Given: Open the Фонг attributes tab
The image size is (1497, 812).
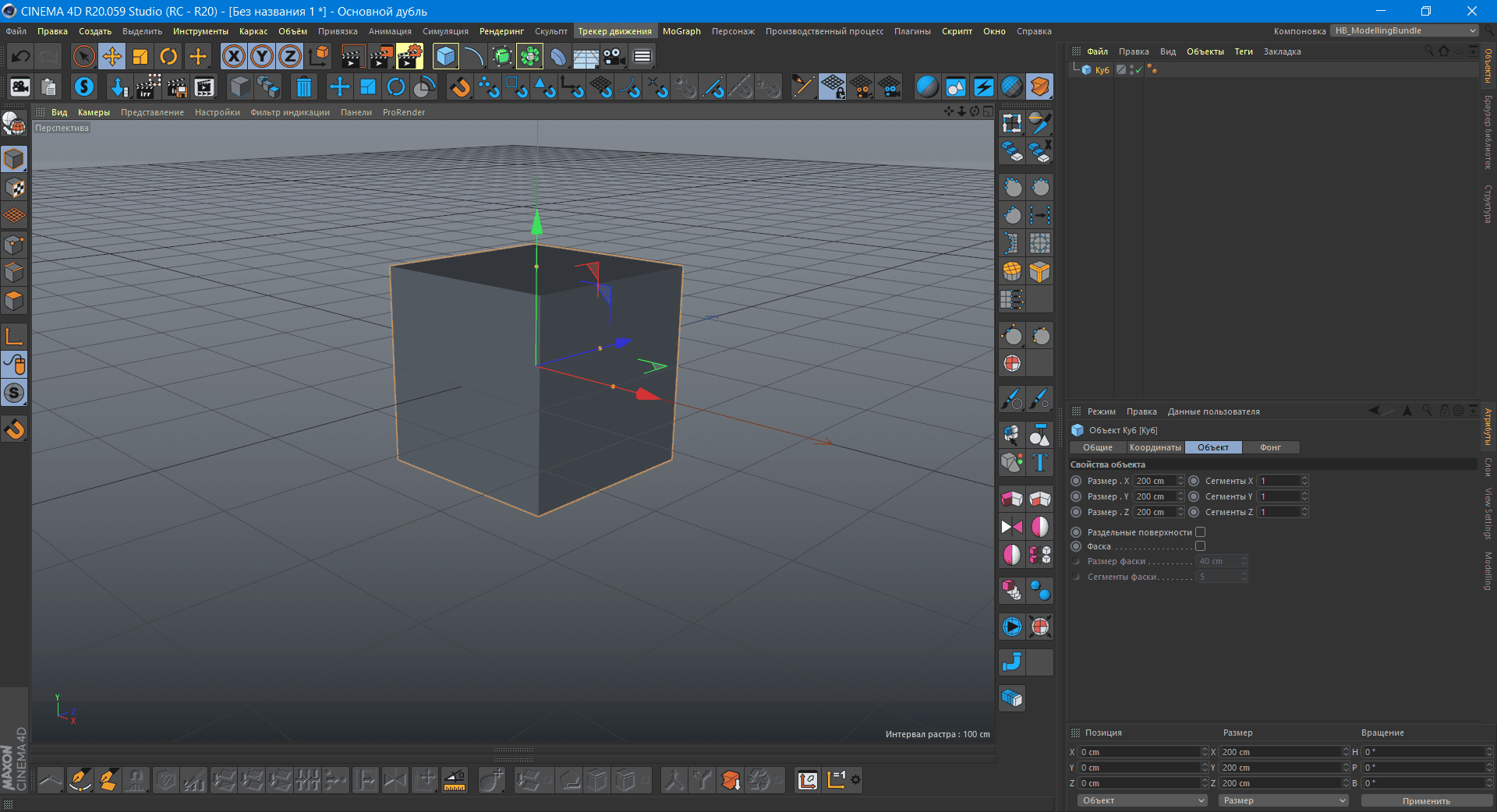Looking at the screenshot, I should [1270, 447].
